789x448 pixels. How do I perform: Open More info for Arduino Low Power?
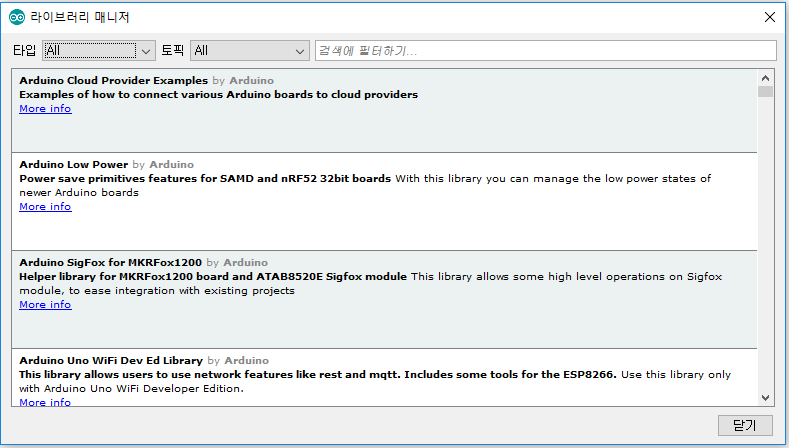(45, 206)
